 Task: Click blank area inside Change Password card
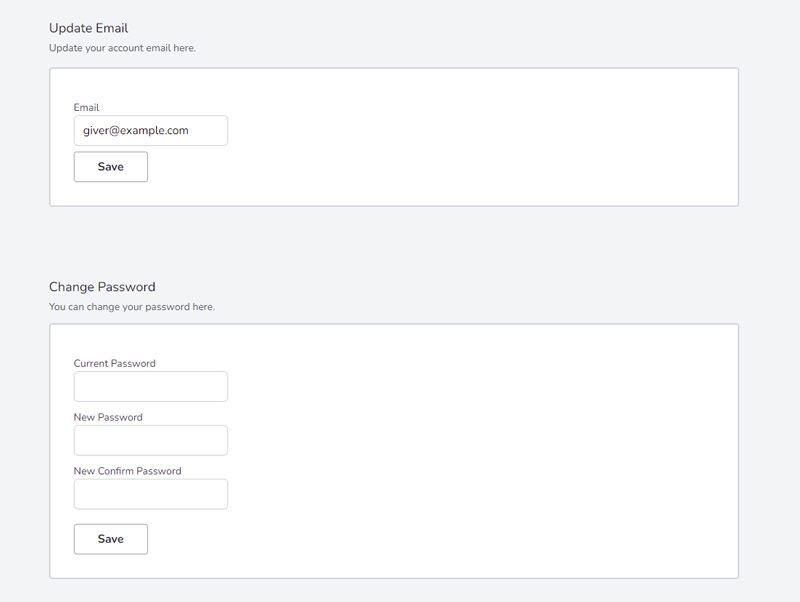(459, 449)
